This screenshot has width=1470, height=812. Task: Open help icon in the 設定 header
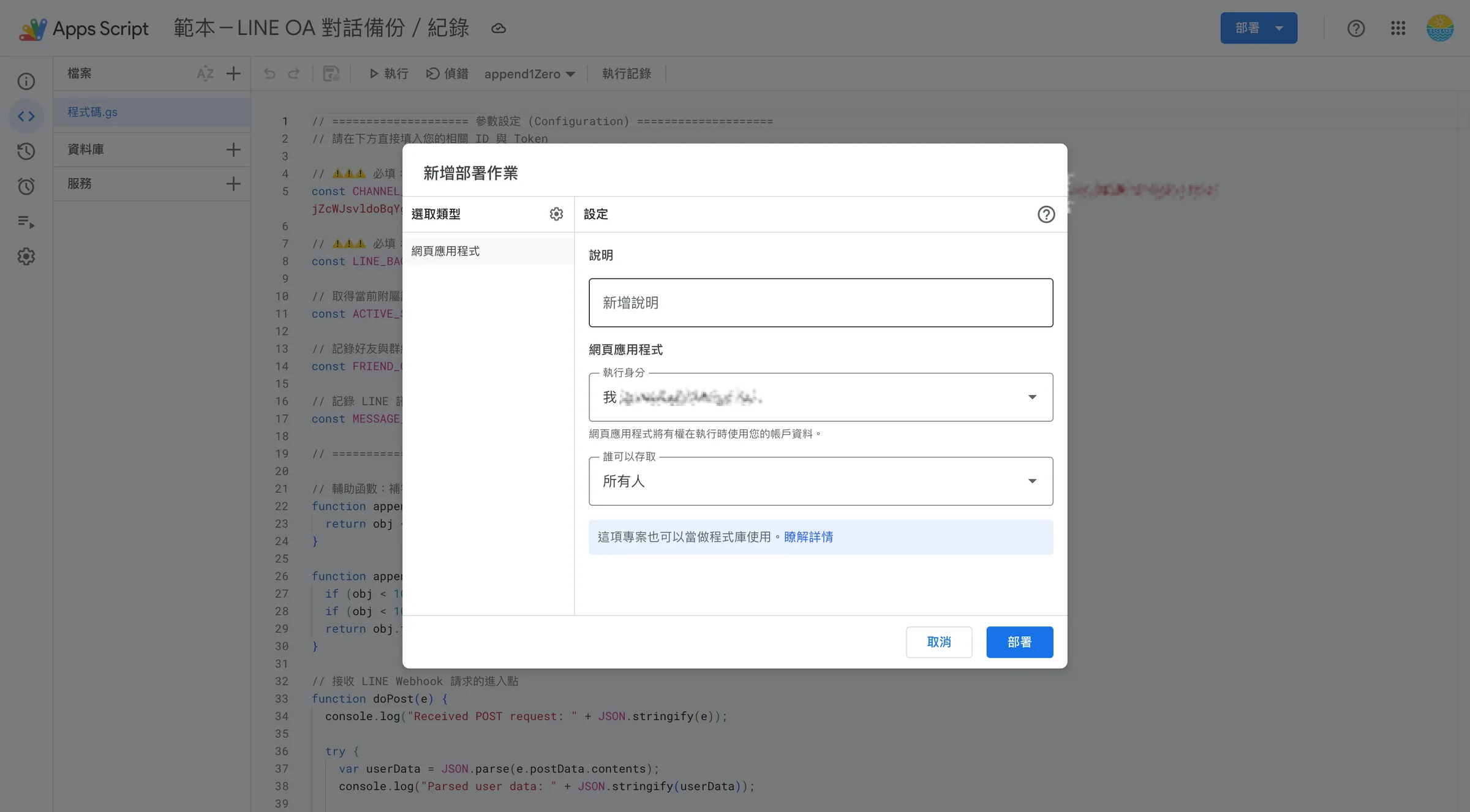1046,214
